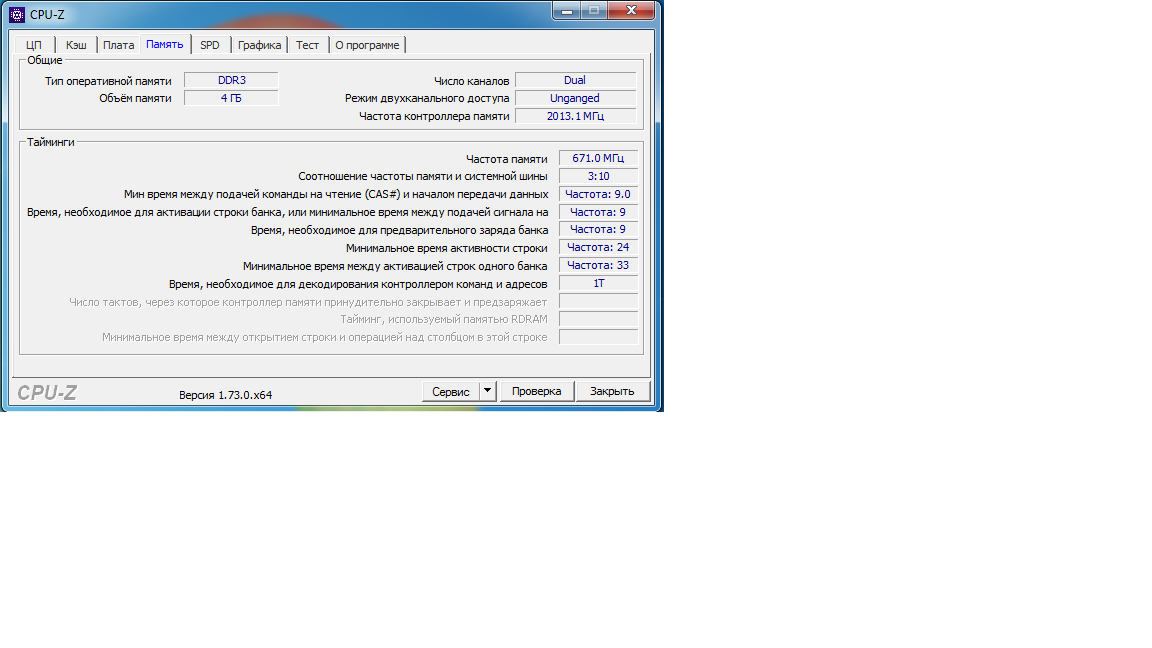Click the Unganged dual-channel mode field
The width and height of the screenshot is (1152, 648).
pos(575,98)
